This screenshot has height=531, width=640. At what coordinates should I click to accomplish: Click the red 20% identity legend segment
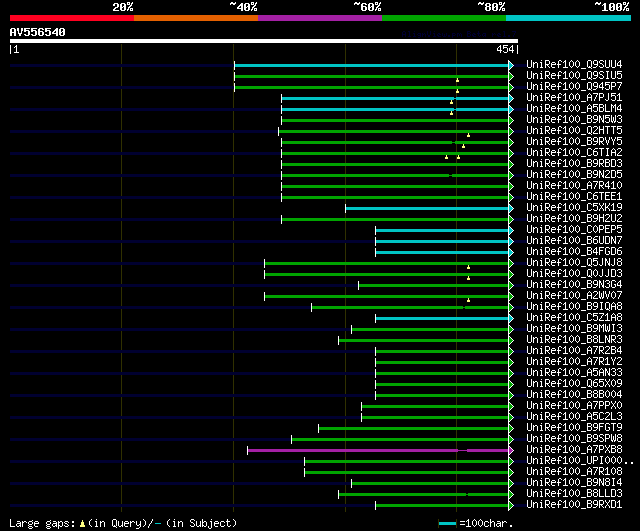pyautogui.click(x=72, y=18)
